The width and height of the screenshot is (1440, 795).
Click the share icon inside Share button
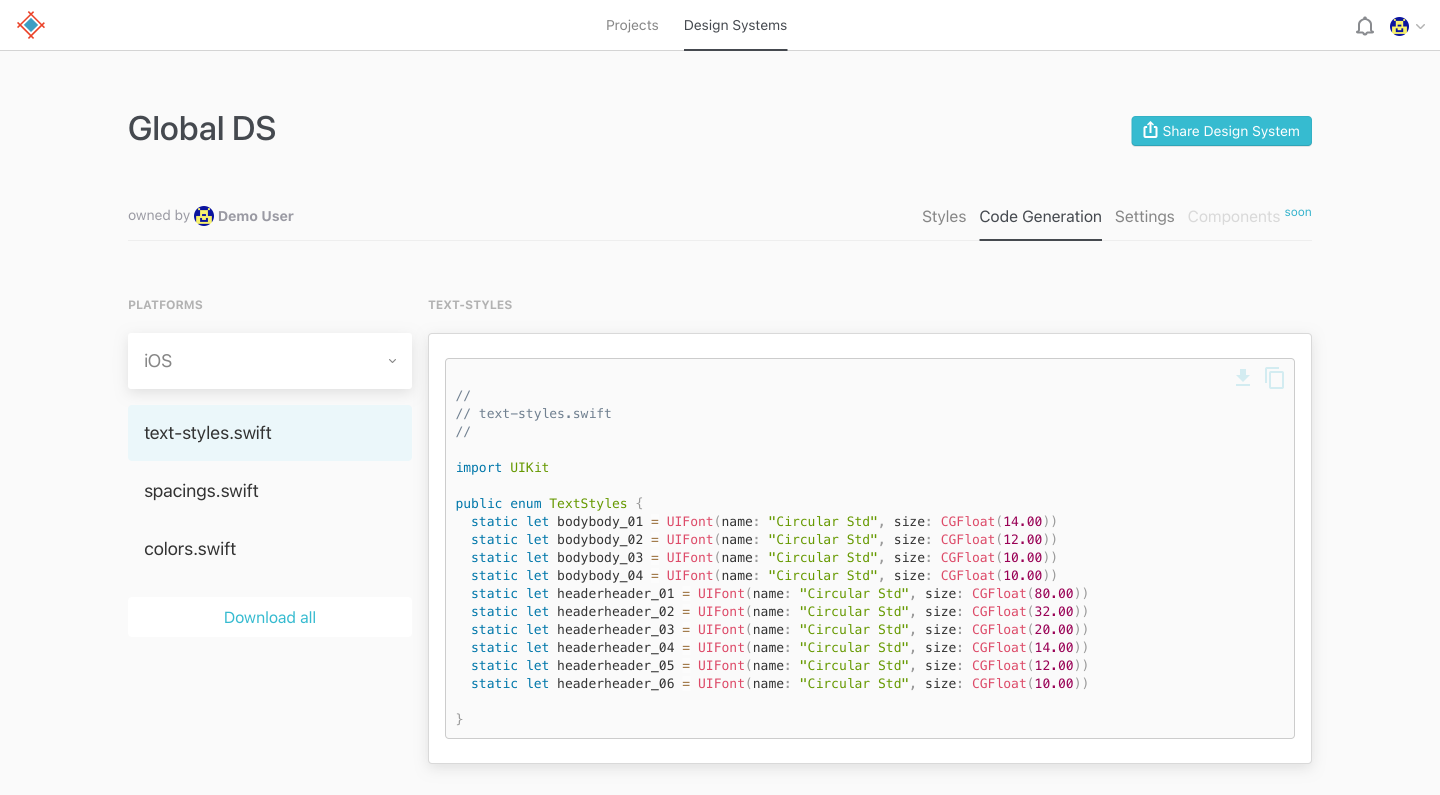(x=1150, y=130)
